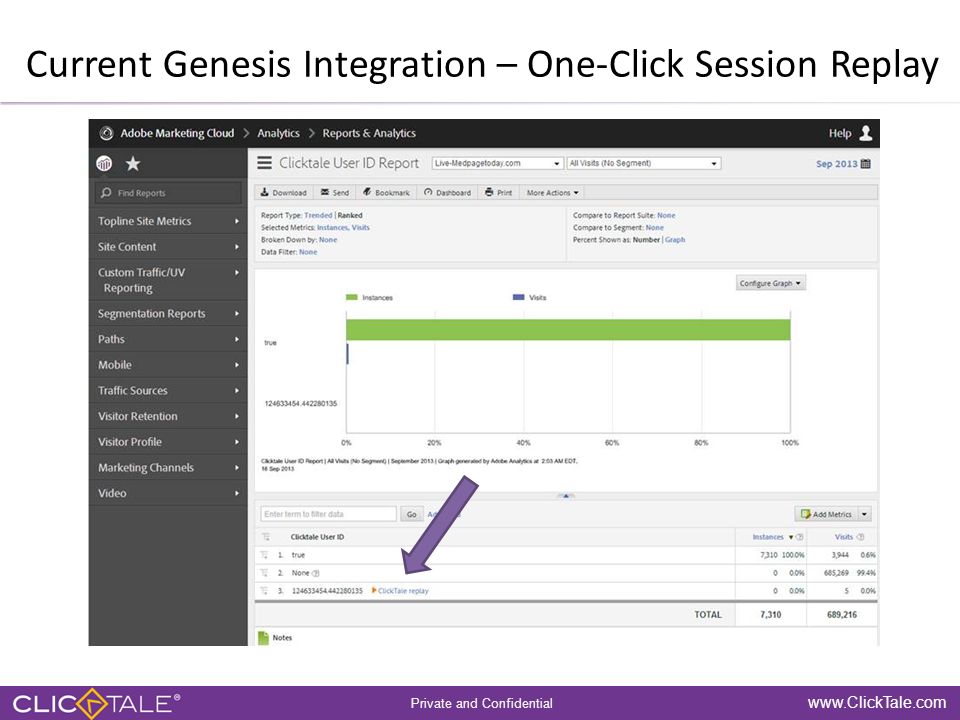Click the breakdown icon for row 'true'

pyautogui.click(x=264, y=555)
